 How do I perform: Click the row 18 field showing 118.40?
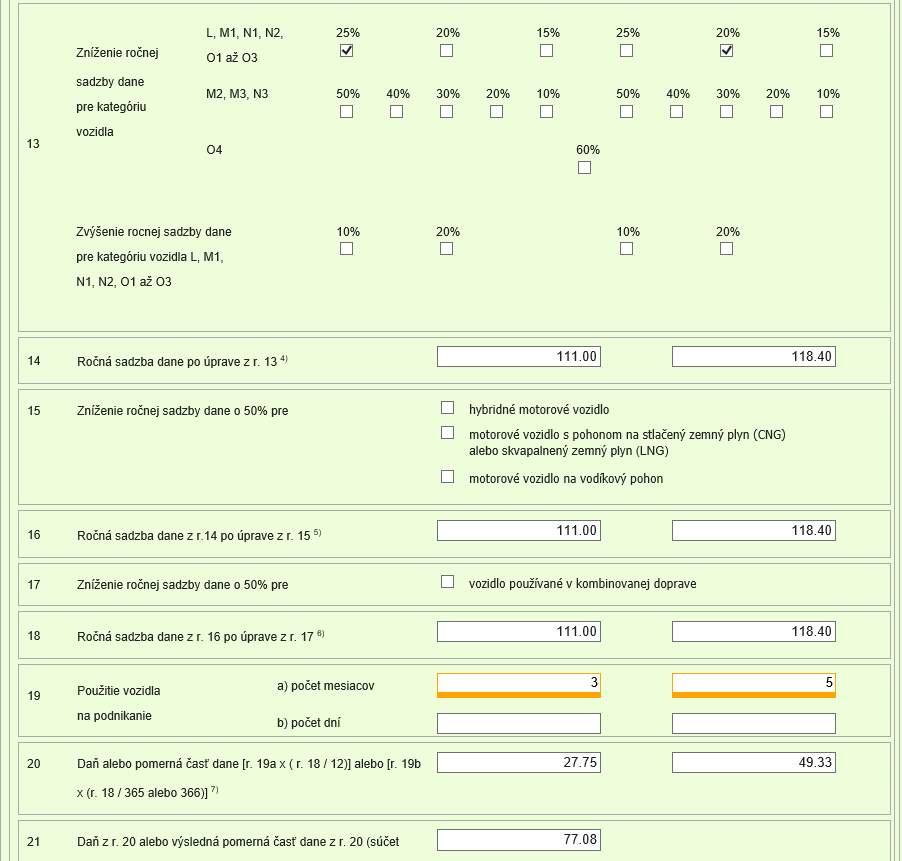(754, 632)
